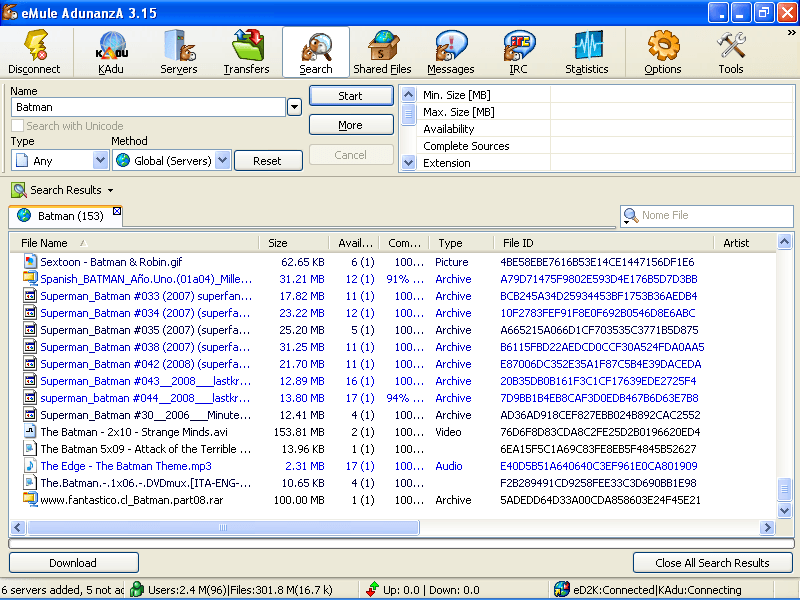Click the Download button
Screen dimensions: 800x600
(73, 563)
